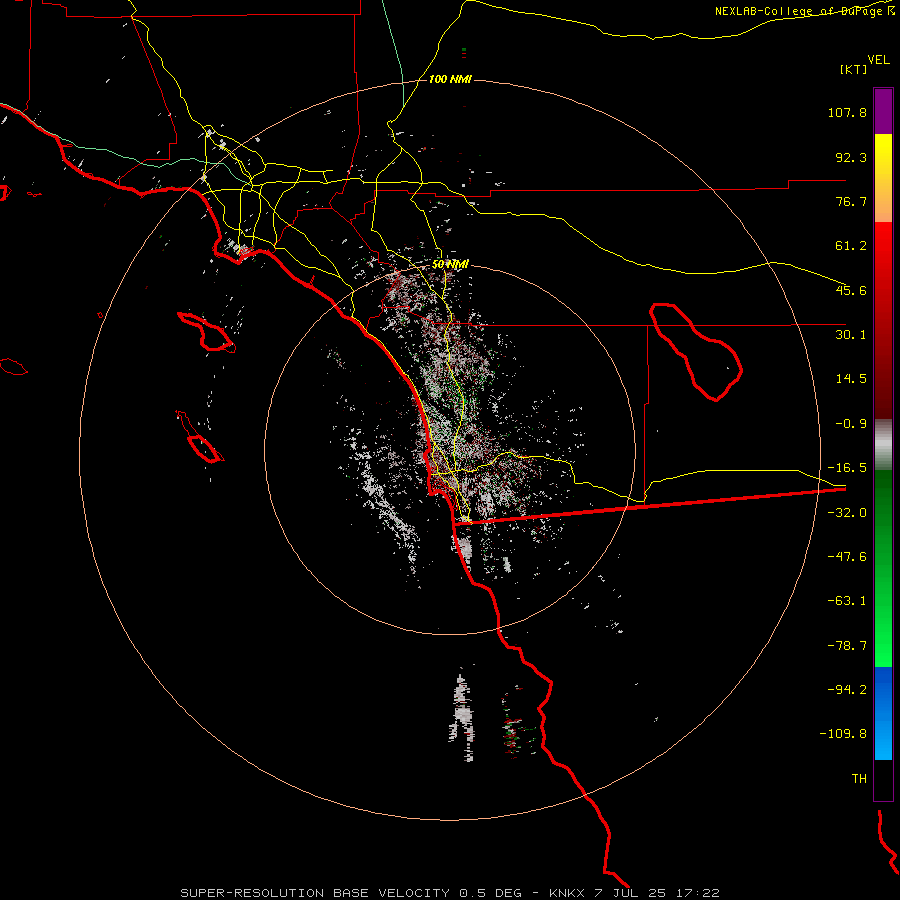
Task: Click the -78.7 velocity scale value
Action: (847, 646)
